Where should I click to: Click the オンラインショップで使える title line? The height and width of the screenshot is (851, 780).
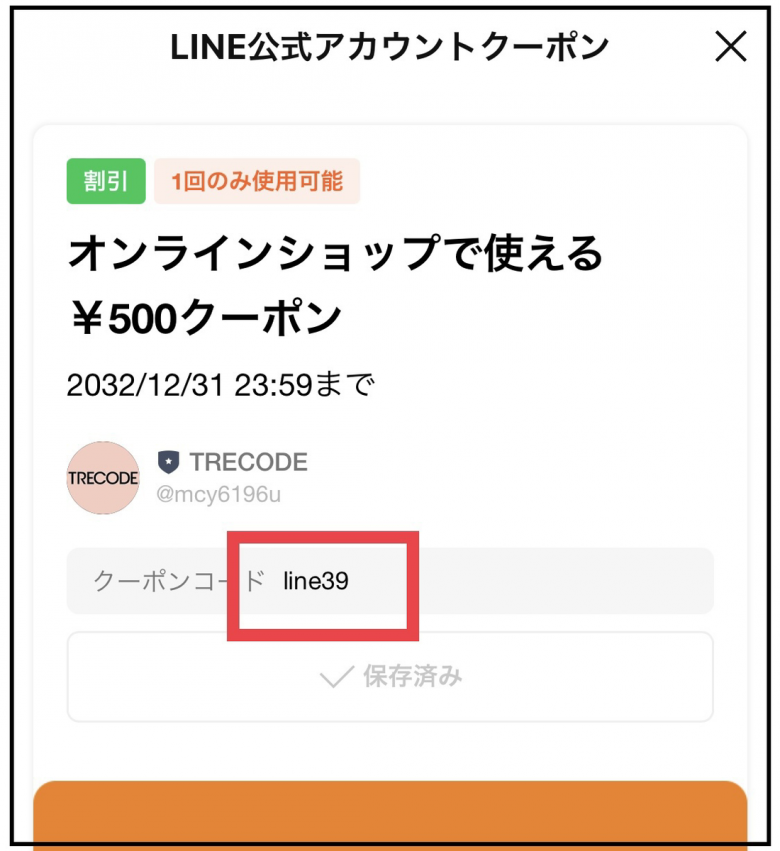[x=335, y=255]
